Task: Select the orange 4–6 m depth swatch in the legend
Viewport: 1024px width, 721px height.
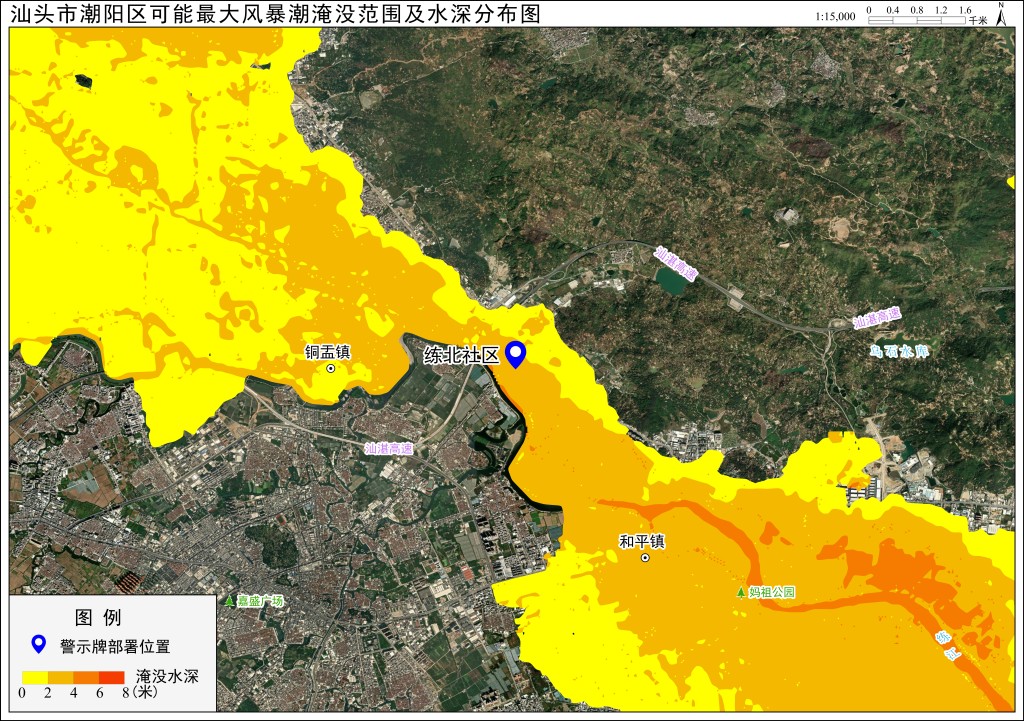Action: [x=86, y=678]
